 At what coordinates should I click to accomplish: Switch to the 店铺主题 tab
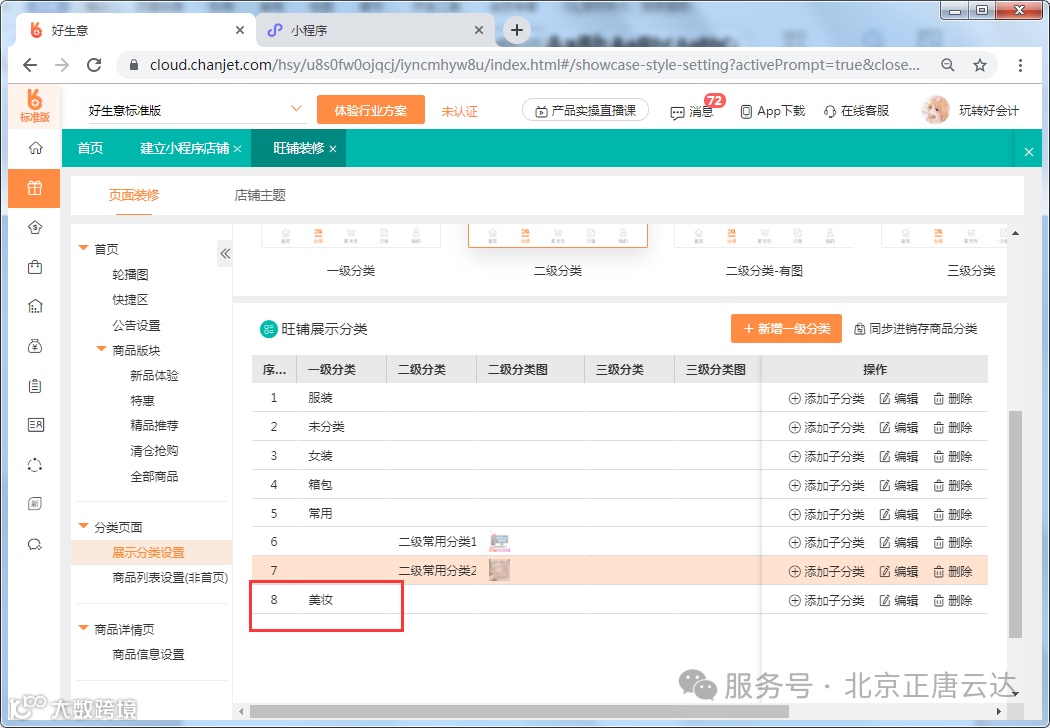click(260, 195)
